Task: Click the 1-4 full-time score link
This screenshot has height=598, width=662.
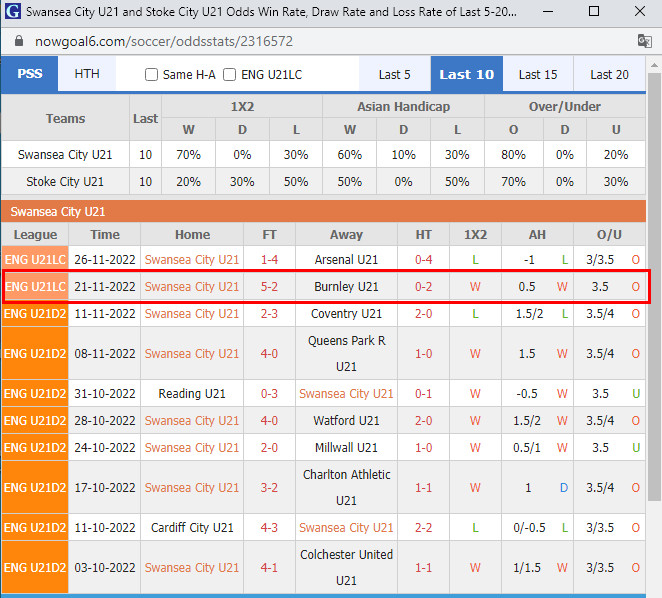Action: point(270,260)
